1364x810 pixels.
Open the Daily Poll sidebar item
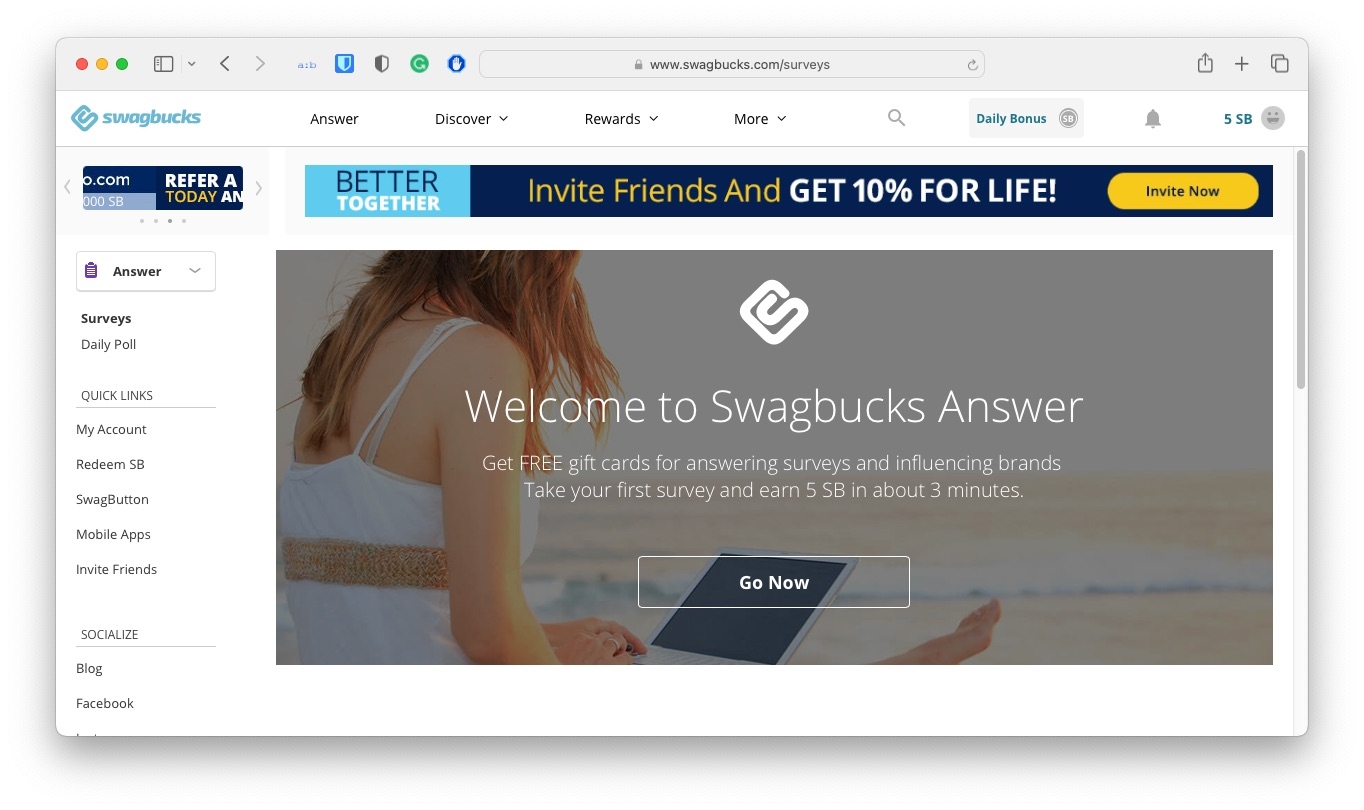[108, 344]
